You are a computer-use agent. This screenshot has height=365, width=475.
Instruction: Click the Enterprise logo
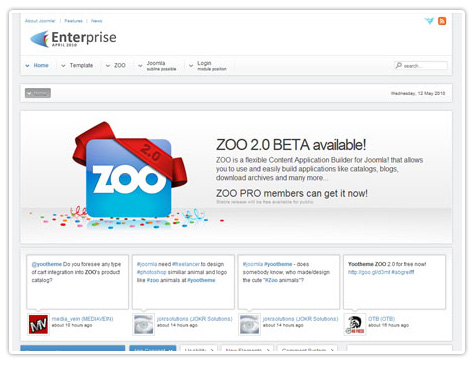(73, 39)
